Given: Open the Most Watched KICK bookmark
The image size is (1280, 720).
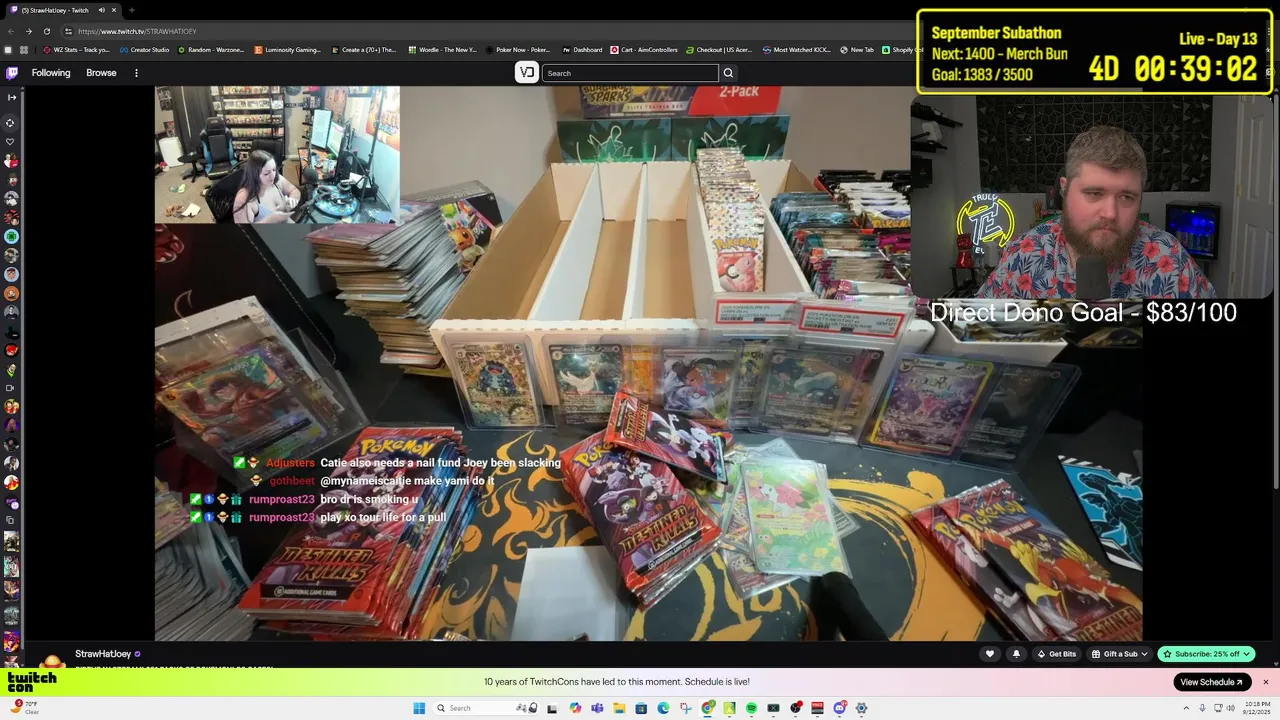Looking at the screenshot, I should point(797,50).
